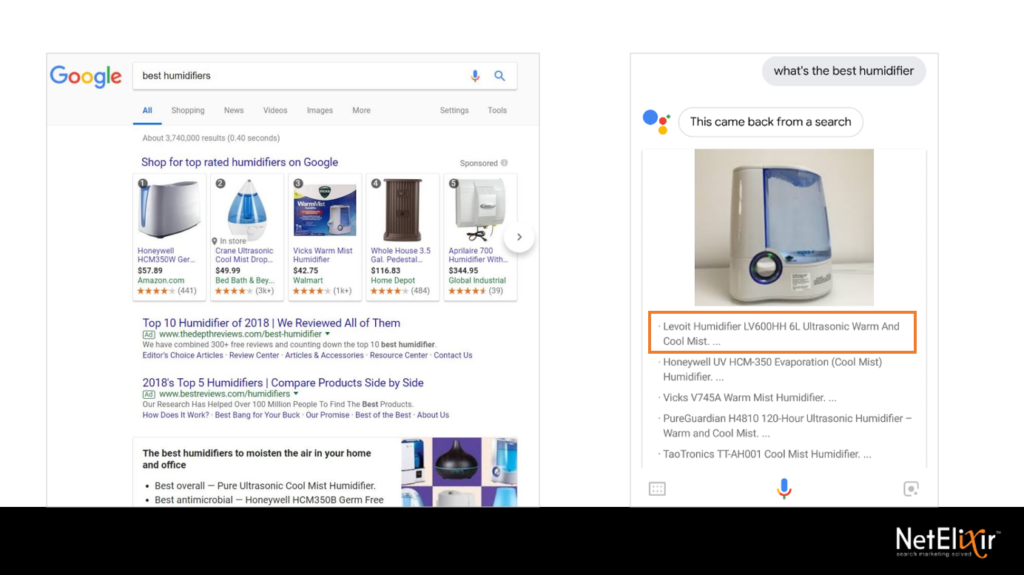1024x575 pixels.
Task: Open '2018's Top 5 Humidifiers' ad result
Action: [x=283, y=383]
